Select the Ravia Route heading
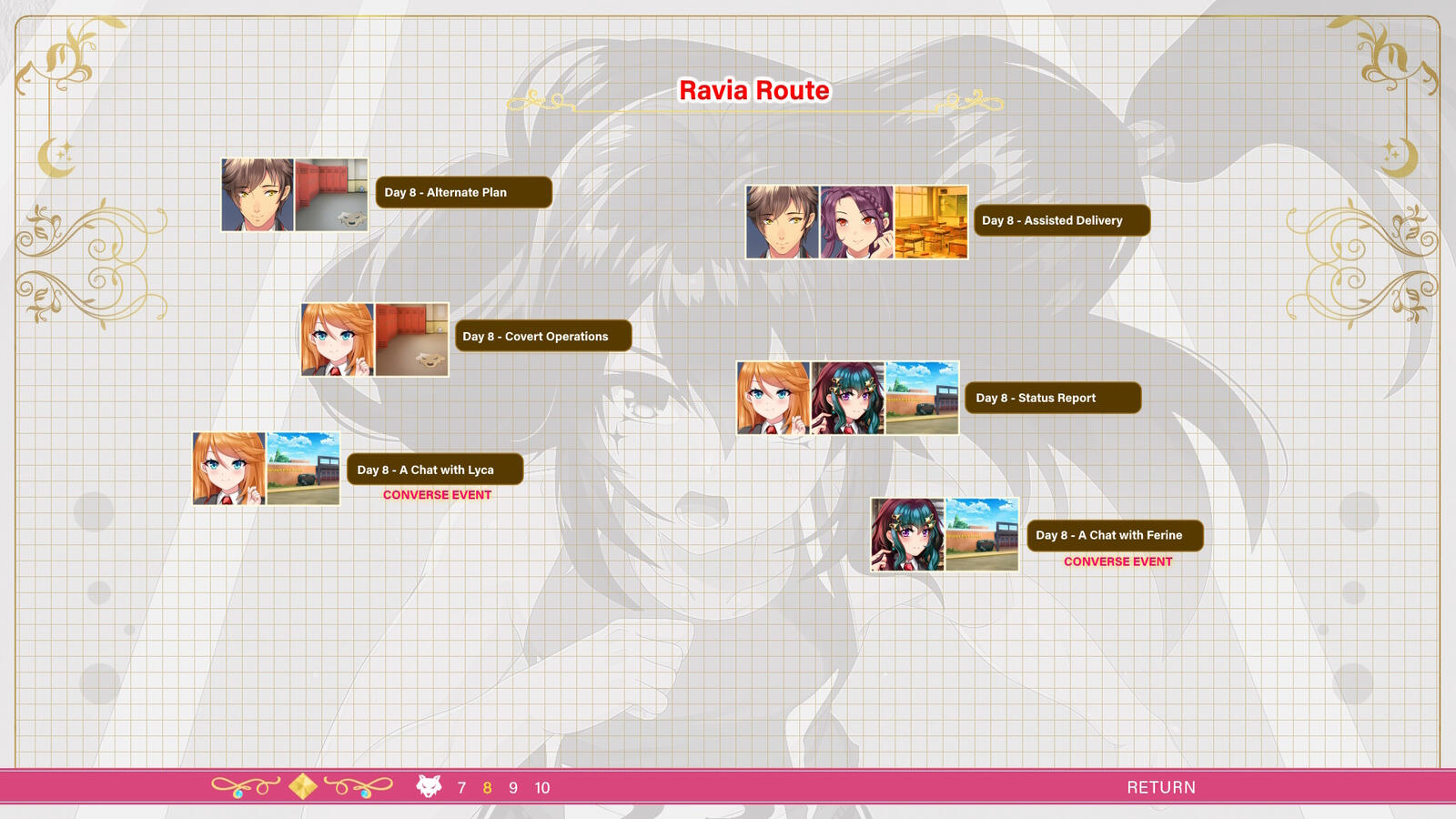Image resolution: width=1456 pixels, height=819 pixels. click(753, 90)
